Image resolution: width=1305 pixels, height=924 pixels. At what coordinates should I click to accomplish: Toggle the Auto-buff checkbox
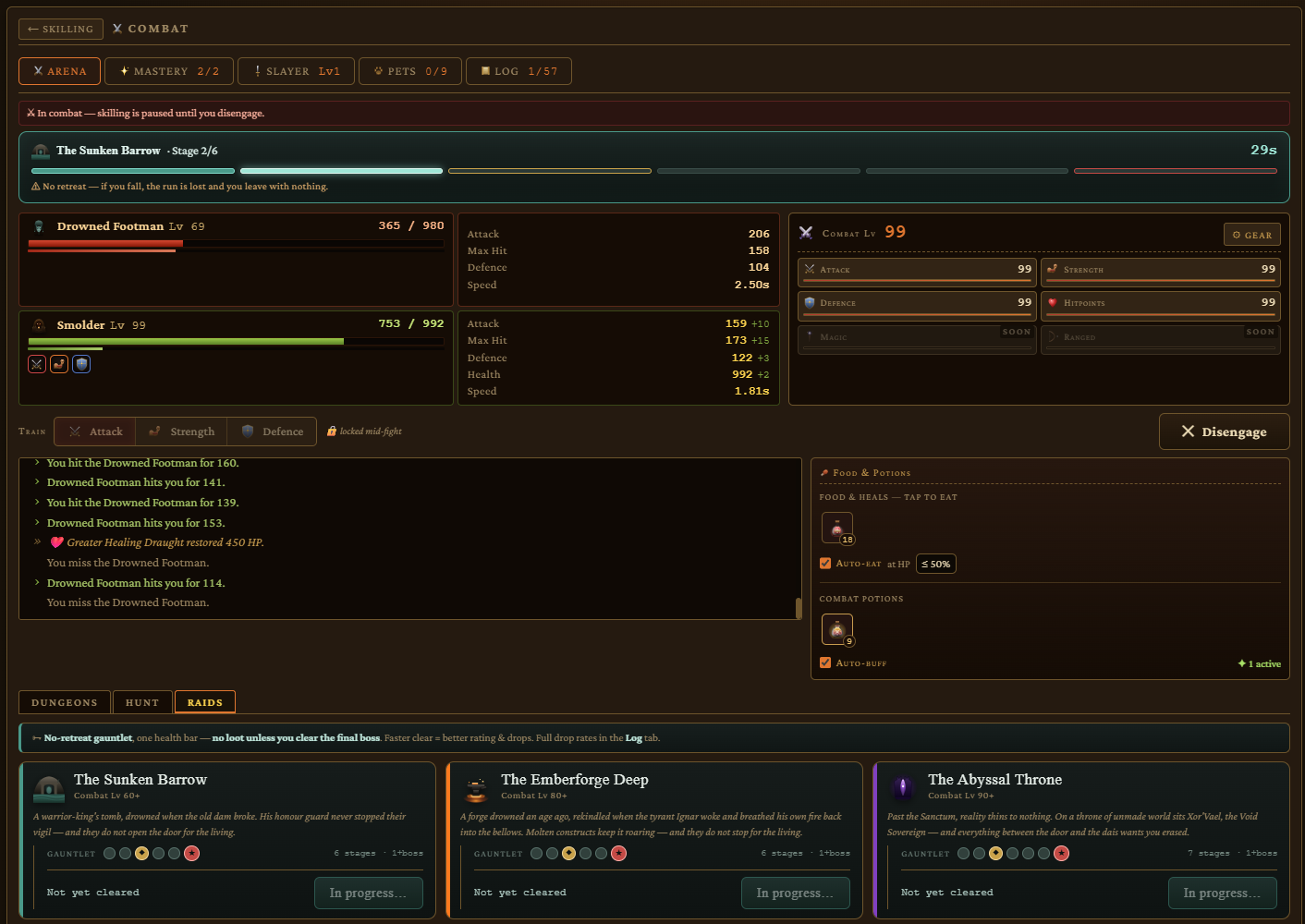(x=825, y=663)
